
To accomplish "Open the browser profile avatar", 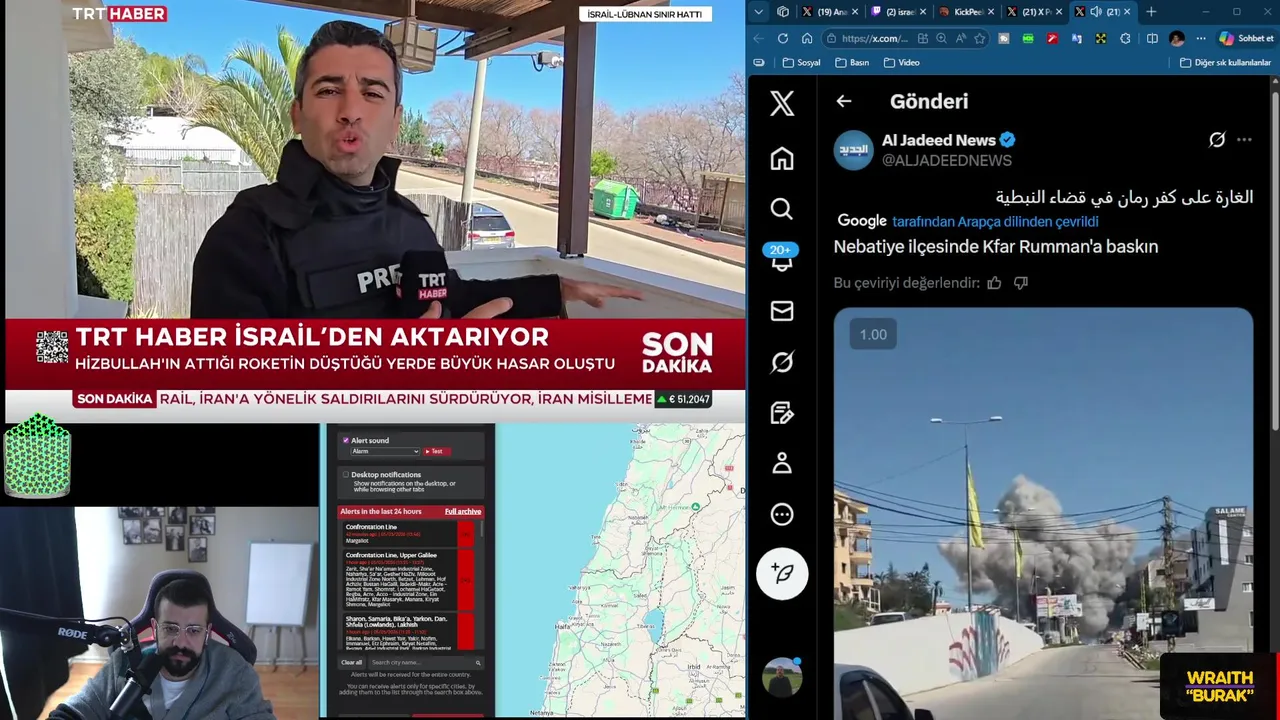I will coord(1176,38).
